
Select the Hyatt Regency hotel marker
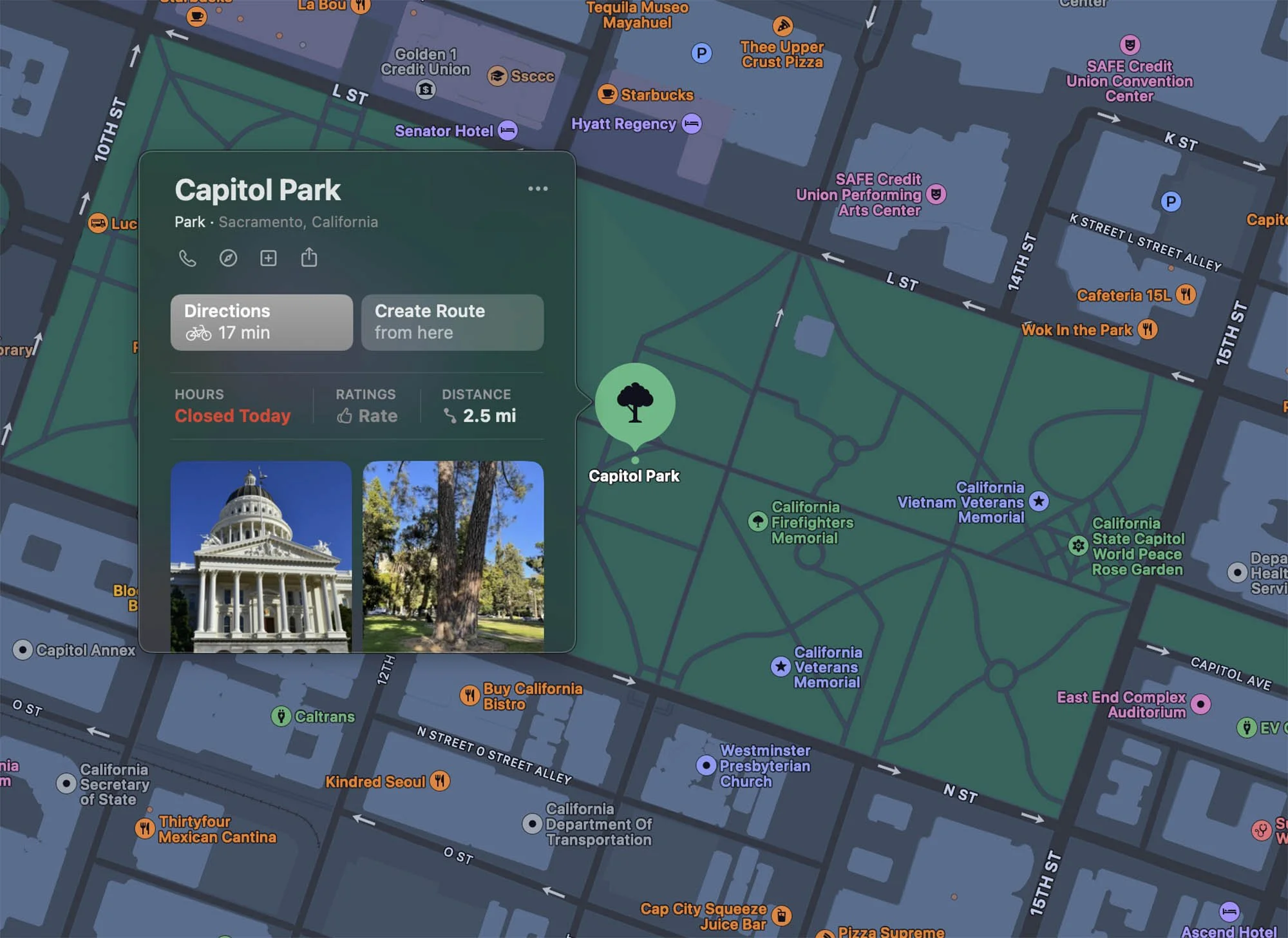tap(692, 124)
